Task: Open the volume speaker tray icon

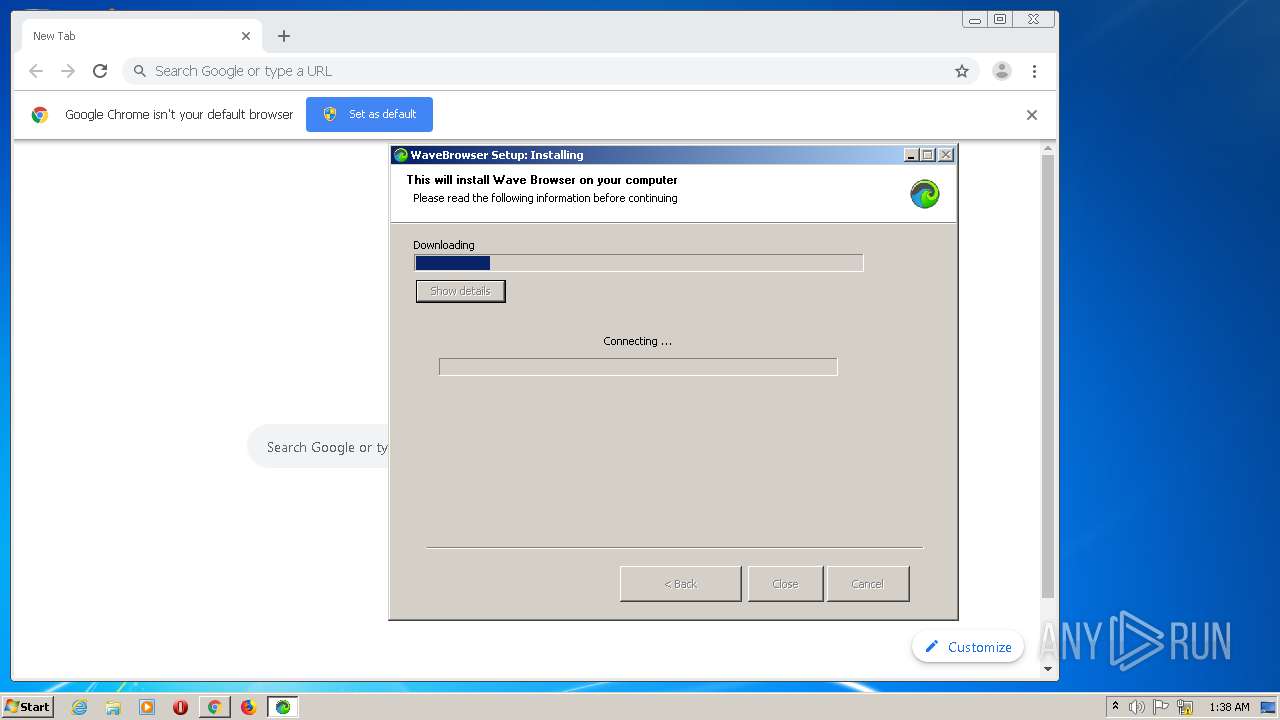Action: click(x=1137, y=707)
